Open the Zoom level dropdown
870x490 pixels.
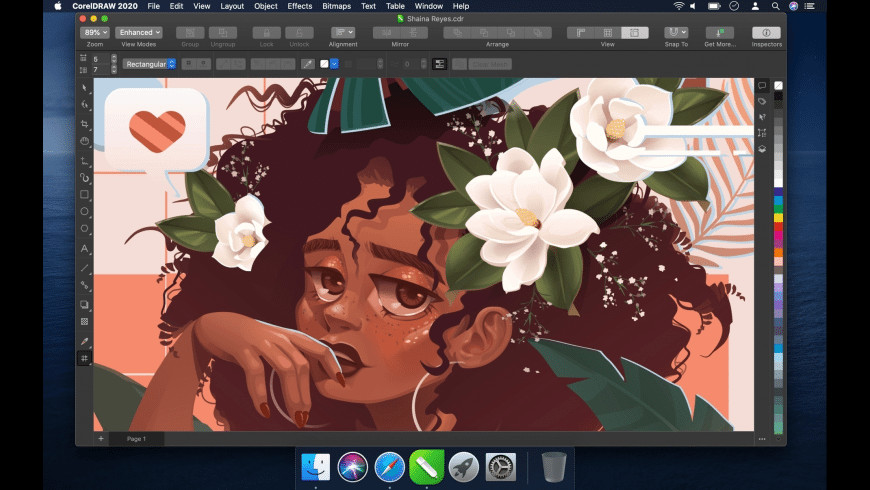click(94, 33)
